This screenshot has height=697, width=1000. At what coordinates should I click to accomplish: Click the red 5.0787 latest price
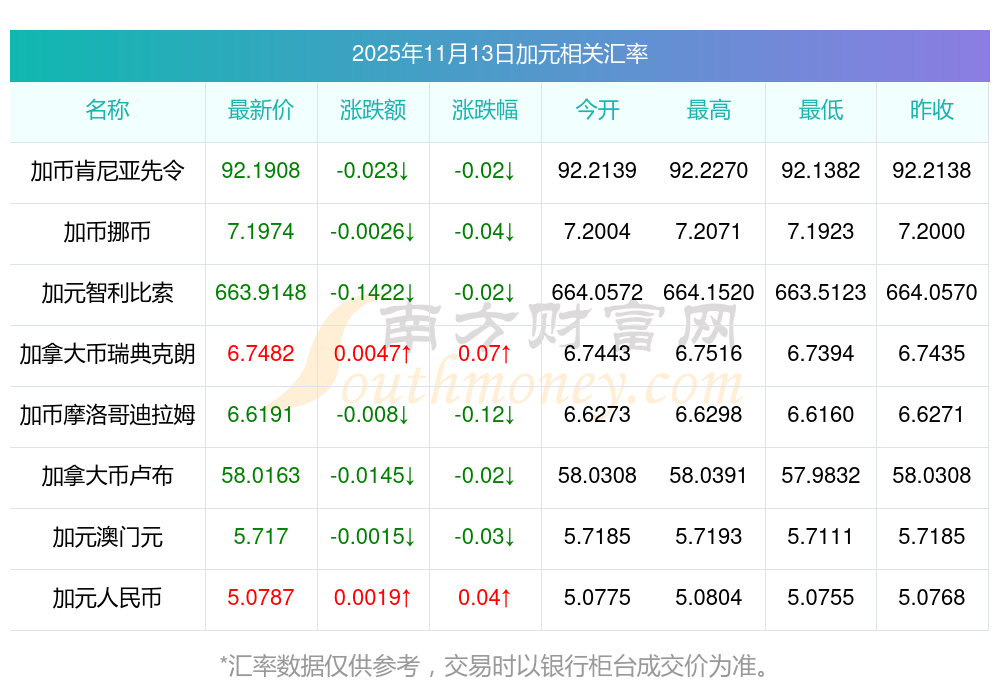tap(260, 598)
